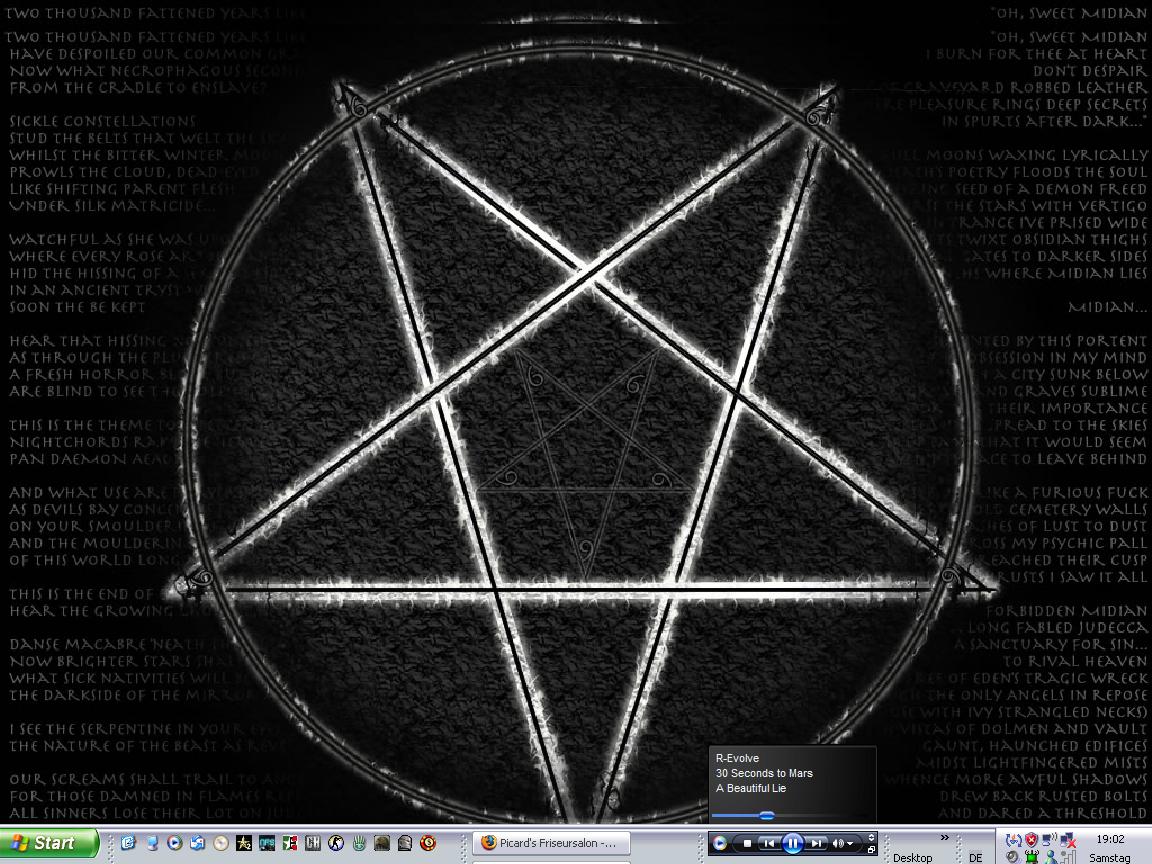The height and width of the screenshot is (864, 1152).
Task: Open the disconnected network tray icon
Action: tap(1067, 840)
